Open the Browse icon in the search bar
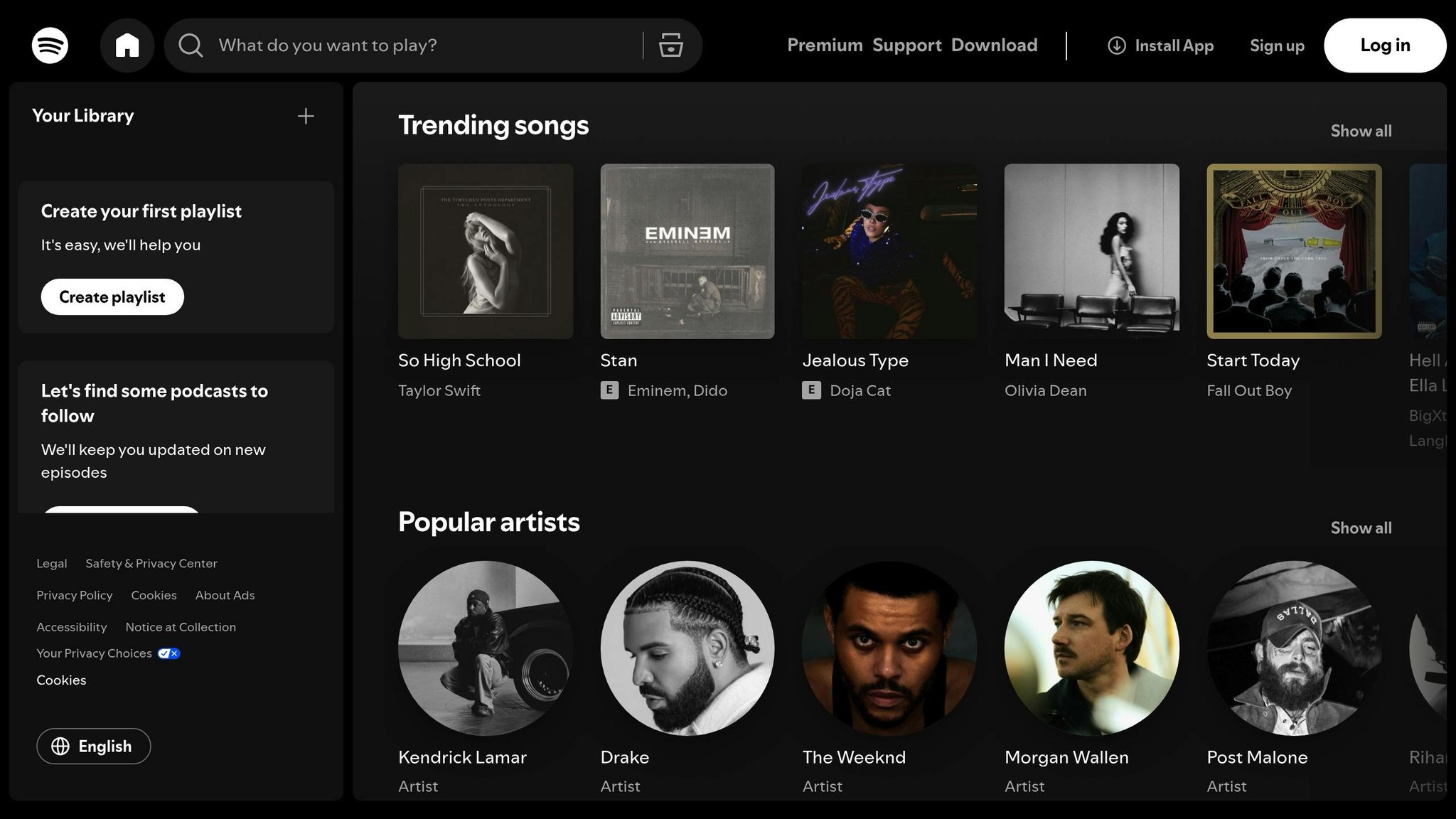This screenshot has height=819, width=1456. click(670, 45)
